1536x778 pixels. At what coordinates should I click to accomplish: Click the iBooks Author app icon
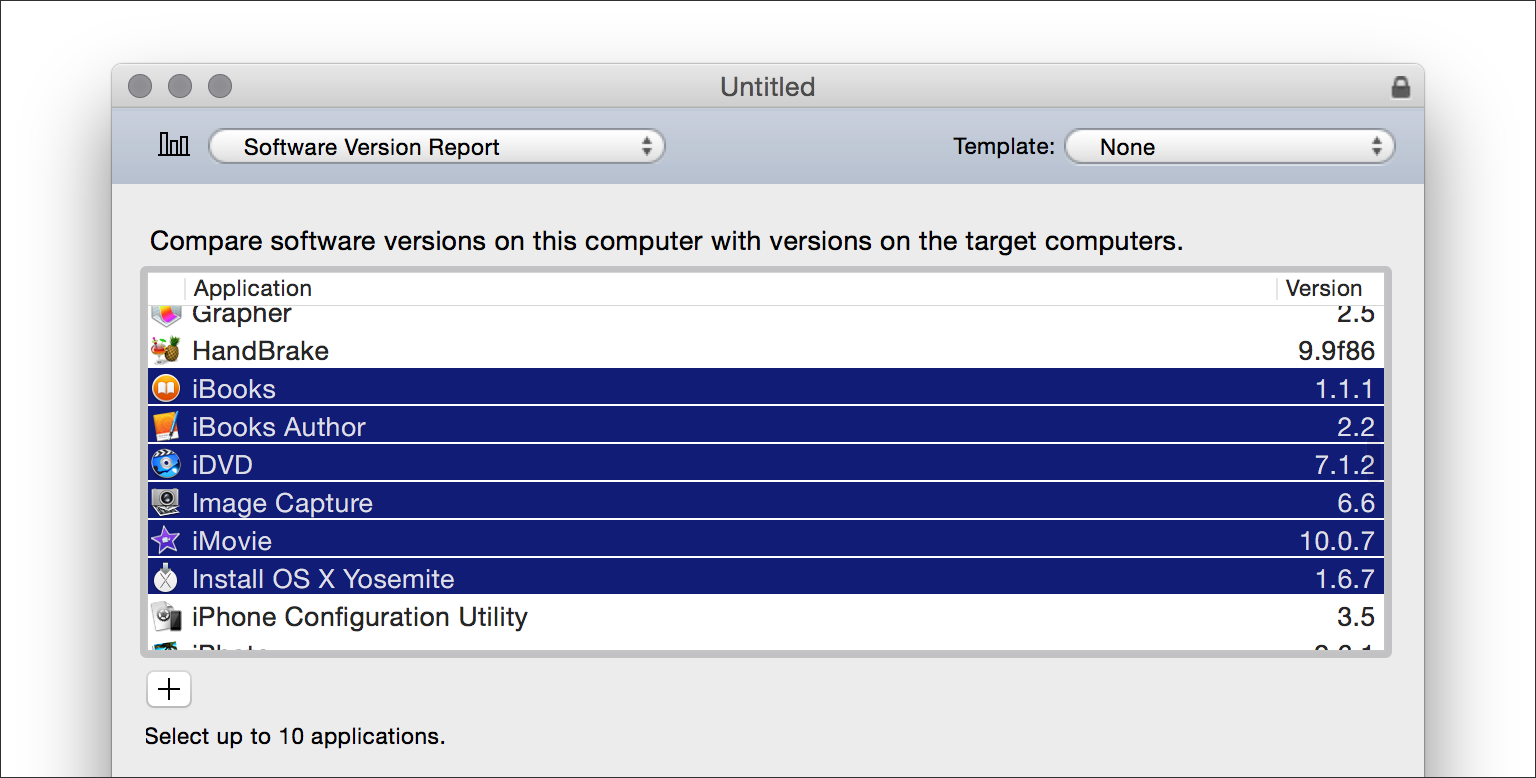[x=165, y=427]
